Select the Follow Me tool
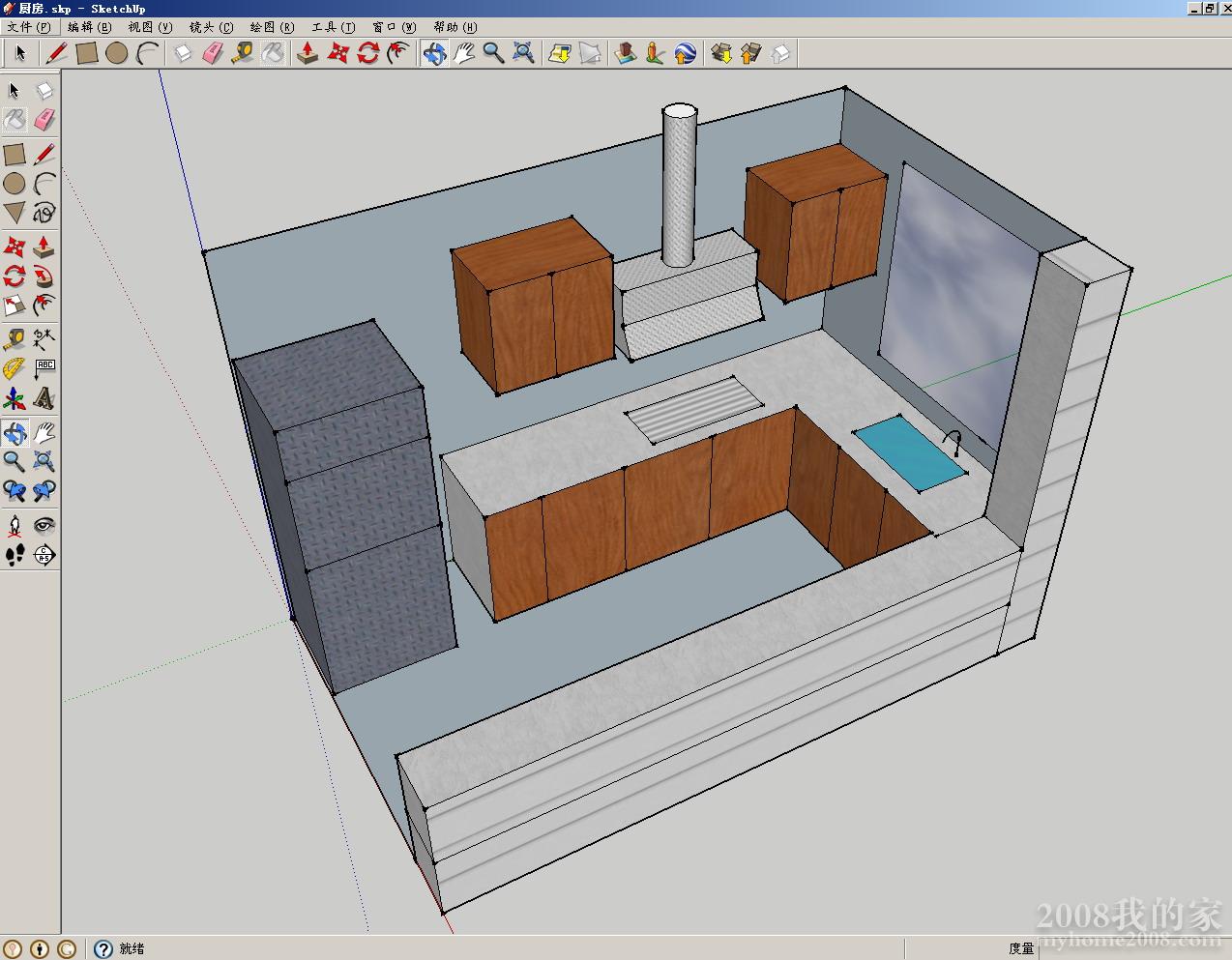 point(44,277)
